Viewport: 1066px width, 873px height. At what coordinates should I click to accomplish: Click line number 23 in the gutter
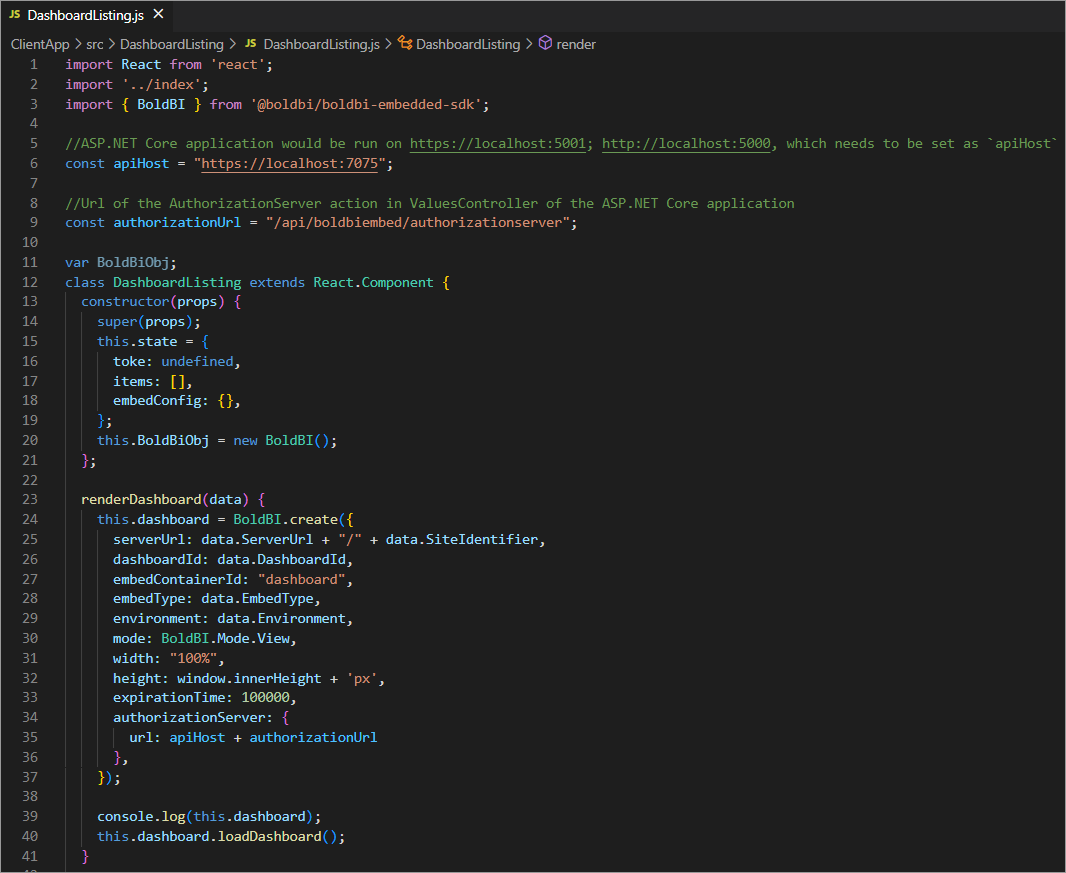[30, 499]
